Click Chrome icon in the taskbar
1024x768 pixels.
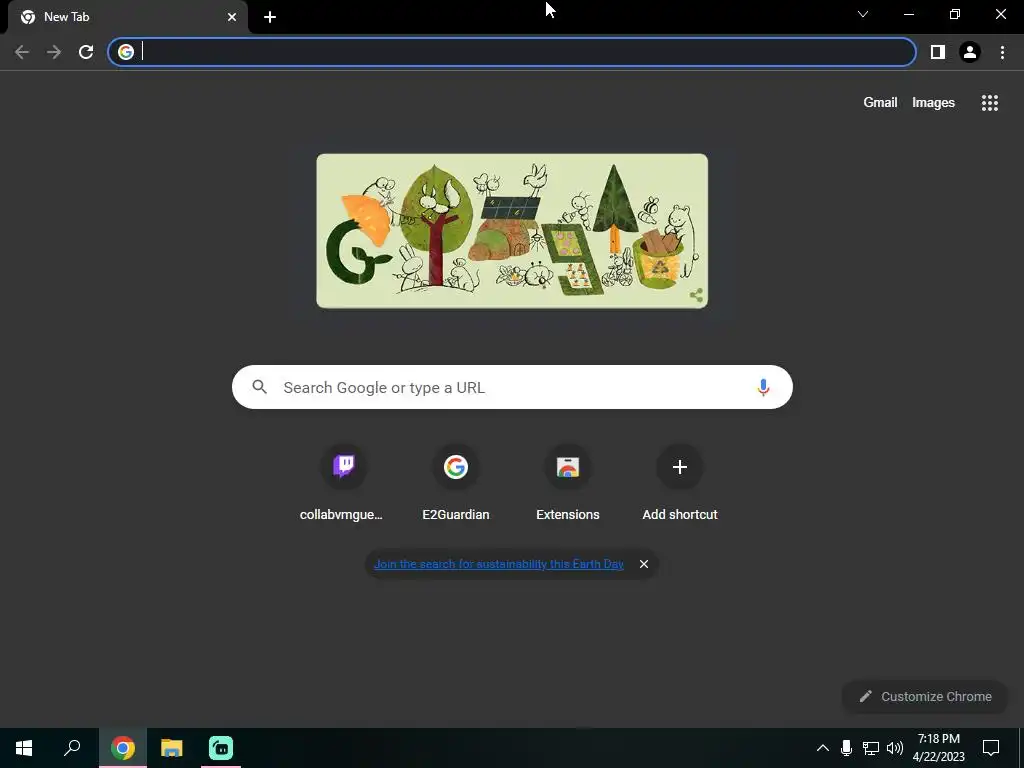(123, 748)
